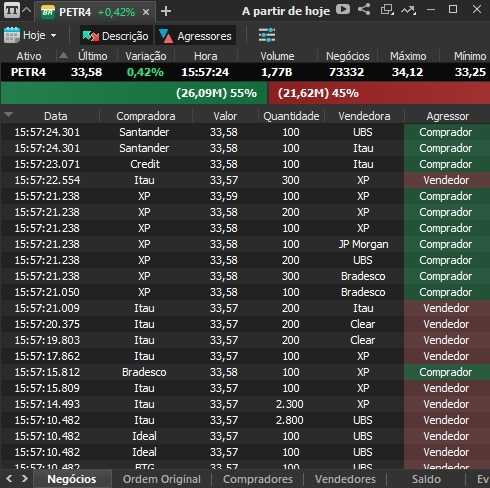Viewport: 490px width, 488px height.
Task: Click the 2.800 quantity cell
Action: coord(289,420)
